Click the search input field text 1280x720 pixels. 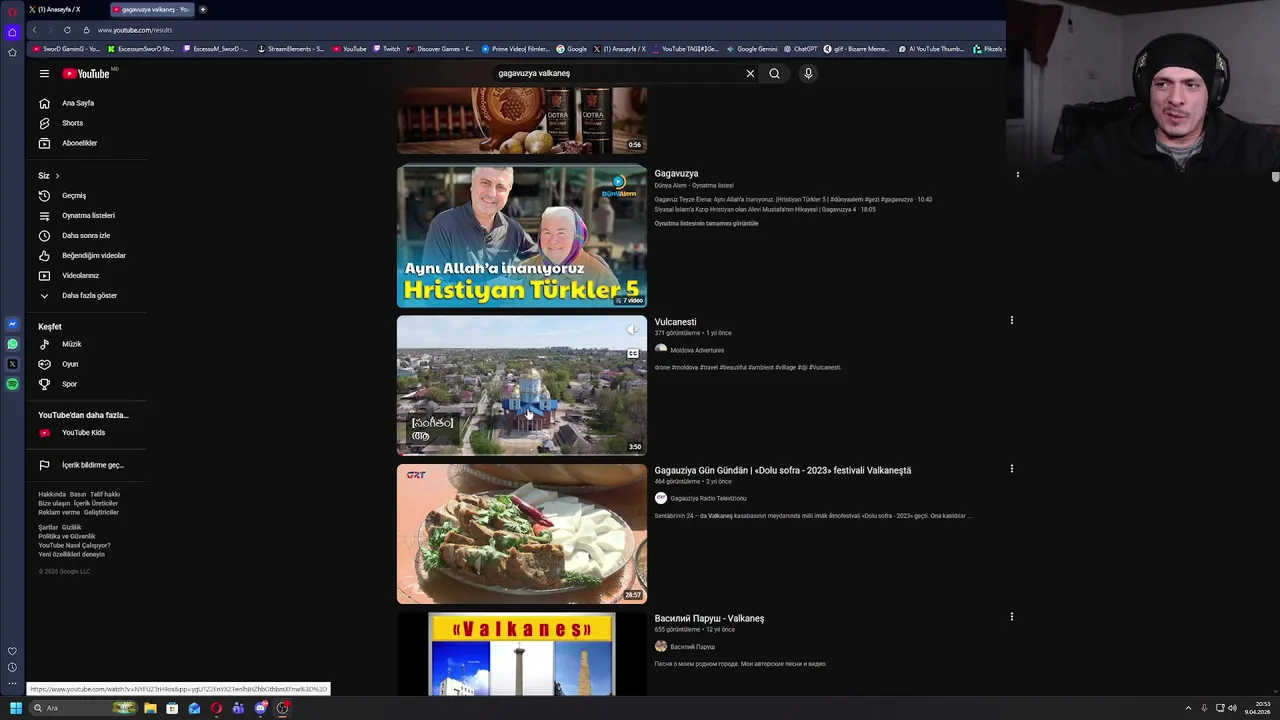[x=534, y=73]
